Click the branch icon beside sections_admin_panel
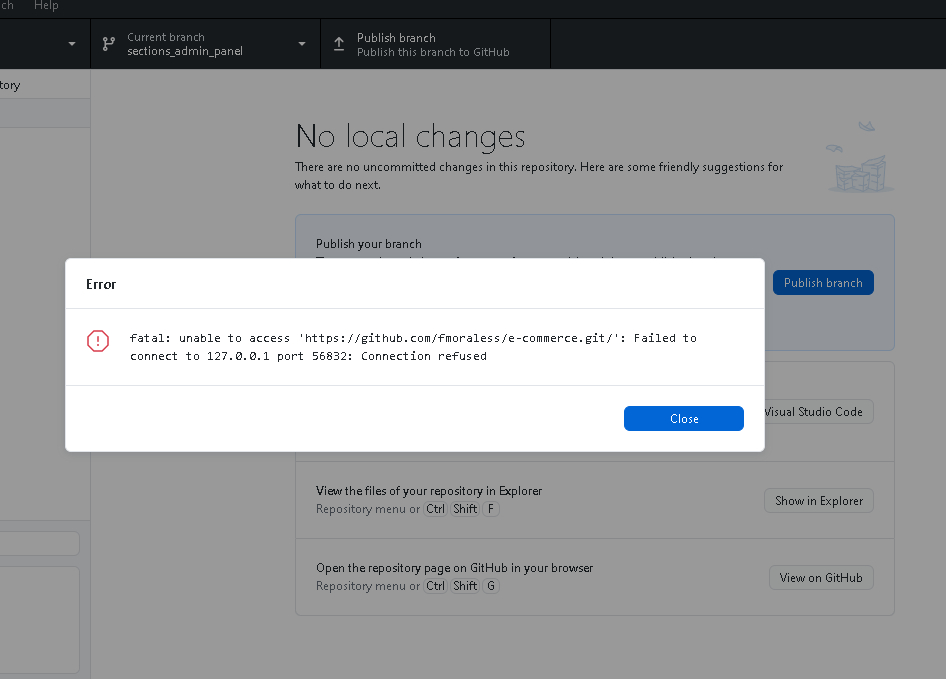The image size is (946, 679). click(107, 44)
